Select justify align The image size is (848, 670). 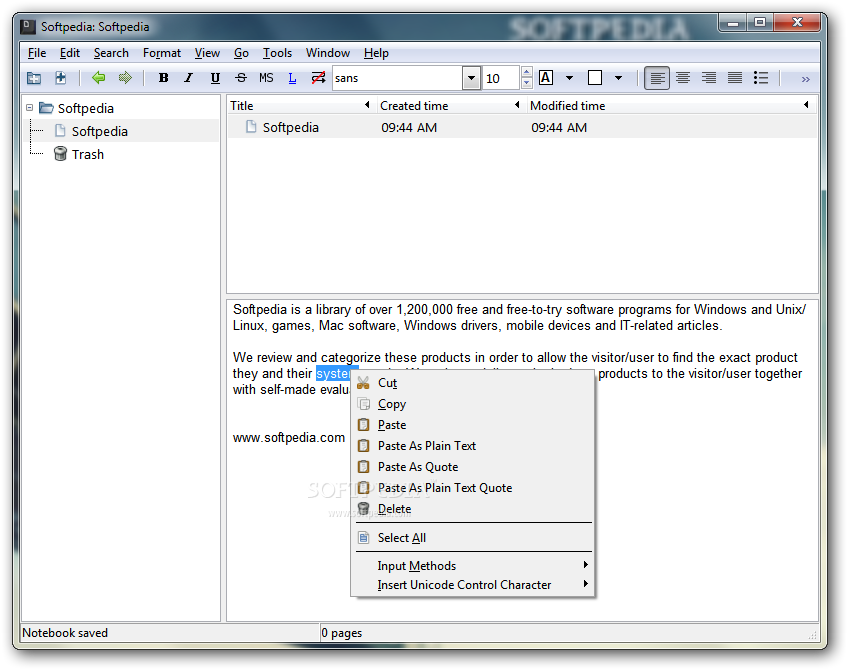735,78
